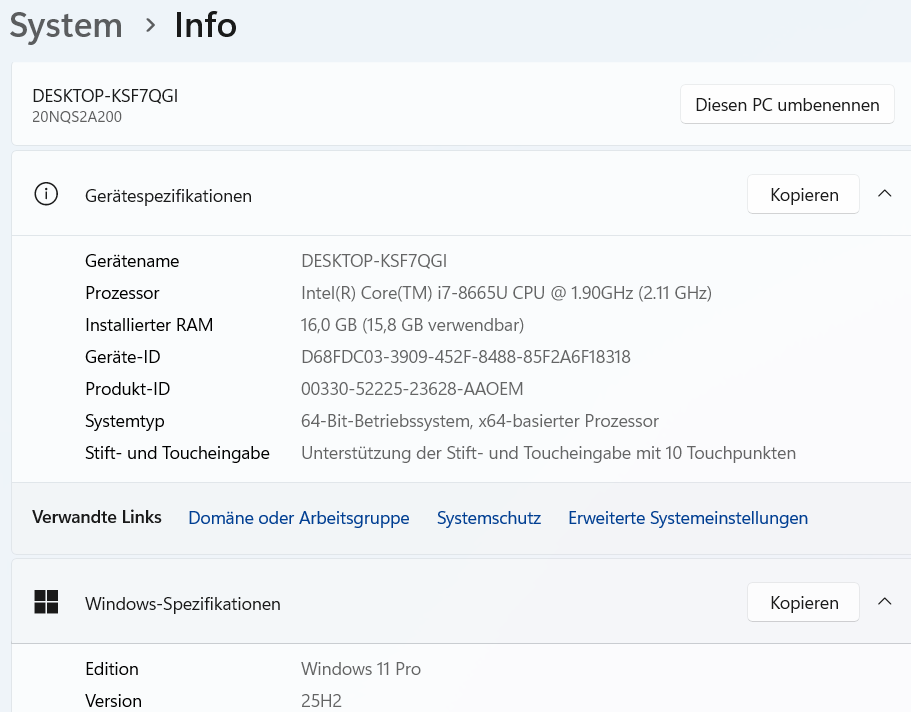Click the Produkt-ID label
Screen dimensions: 911x712
127,389
